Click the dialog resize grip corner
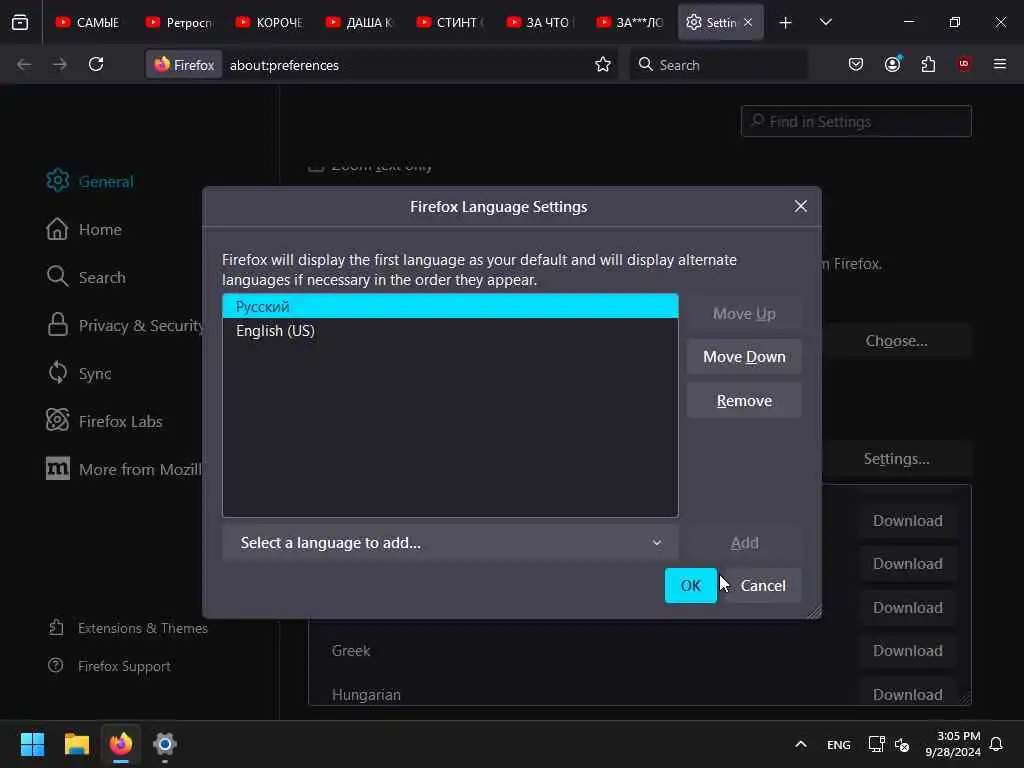 [814, 611]
